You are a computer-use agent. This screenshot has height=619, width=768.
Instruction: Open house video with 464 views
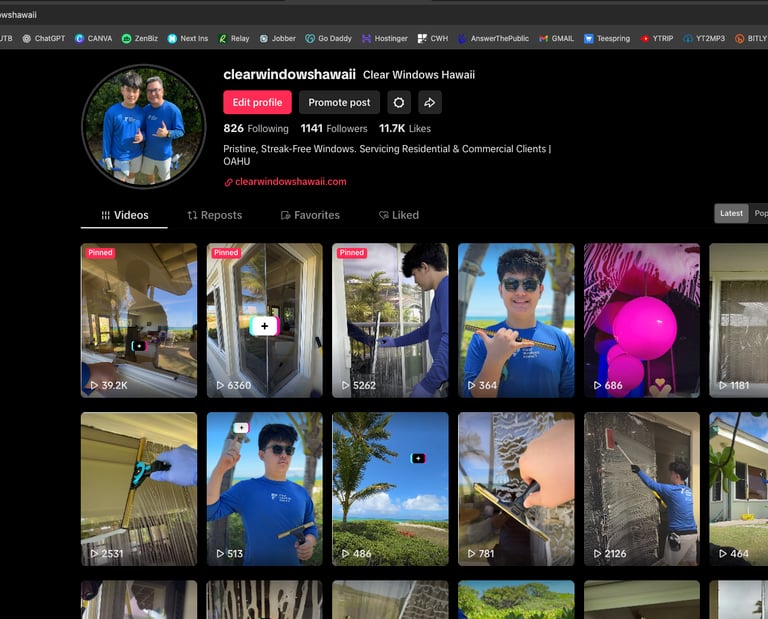(739, 489)
